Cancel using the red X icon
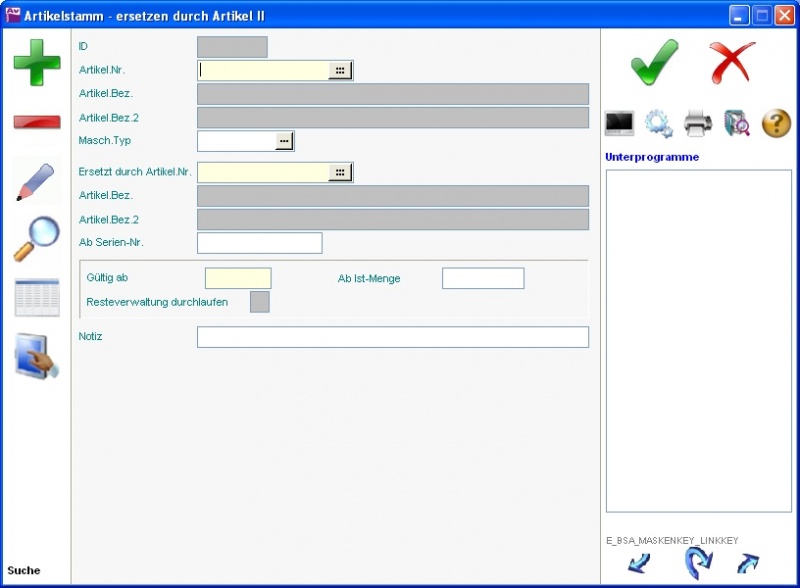Image resolution: width=800 pixels, height=588 pixels. tap(733, 63)
